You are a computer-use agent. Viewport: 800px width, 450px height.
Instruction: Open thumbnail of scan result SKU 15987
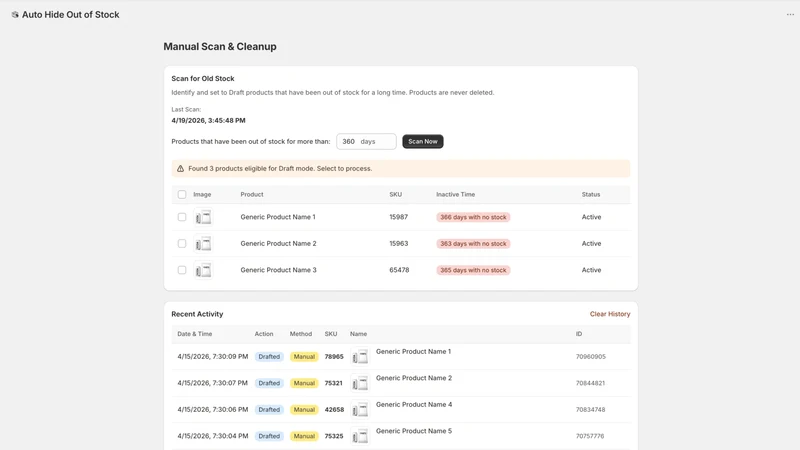[x=203, y=217]
